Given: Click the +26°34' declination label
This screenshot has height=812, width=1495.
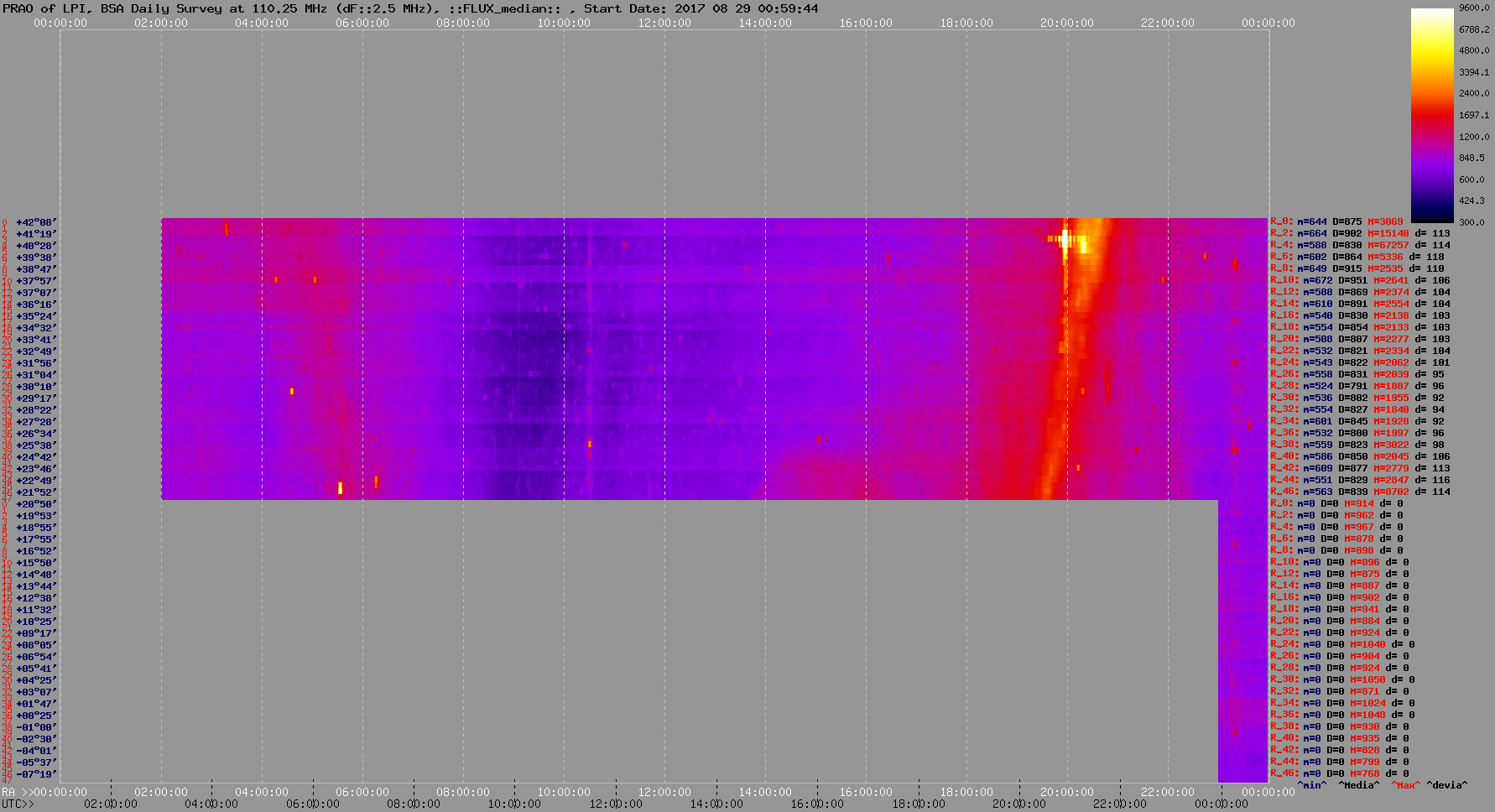Looking at the screenshot, I should click(x=36, y=434).
